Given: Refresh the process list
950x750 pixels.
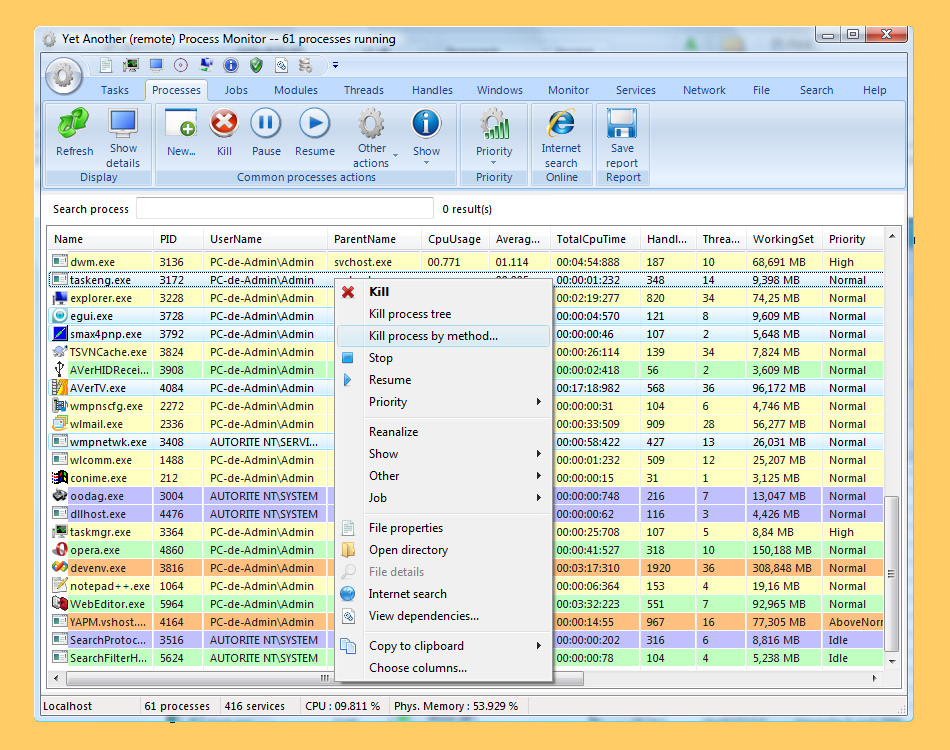Looking at the screenshot, I should point(74,132).
